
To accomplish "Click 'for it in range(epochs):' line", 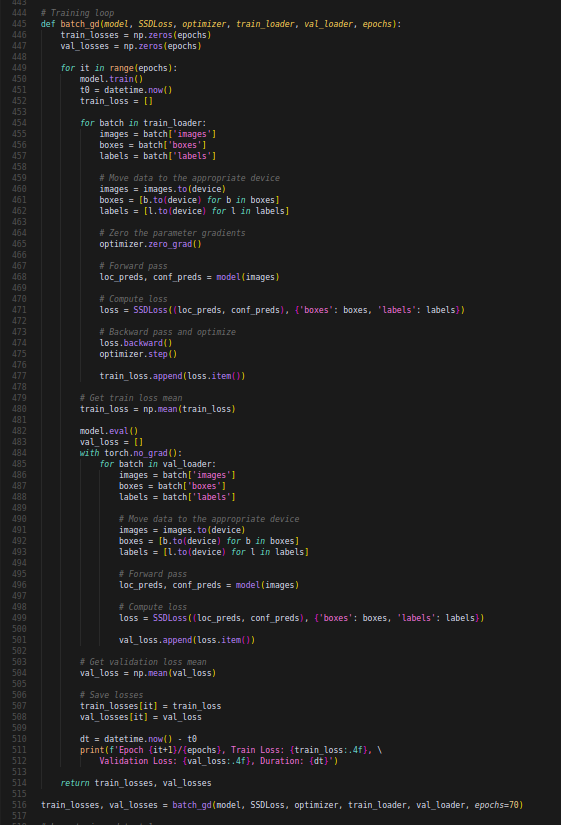I will point(119,68).
